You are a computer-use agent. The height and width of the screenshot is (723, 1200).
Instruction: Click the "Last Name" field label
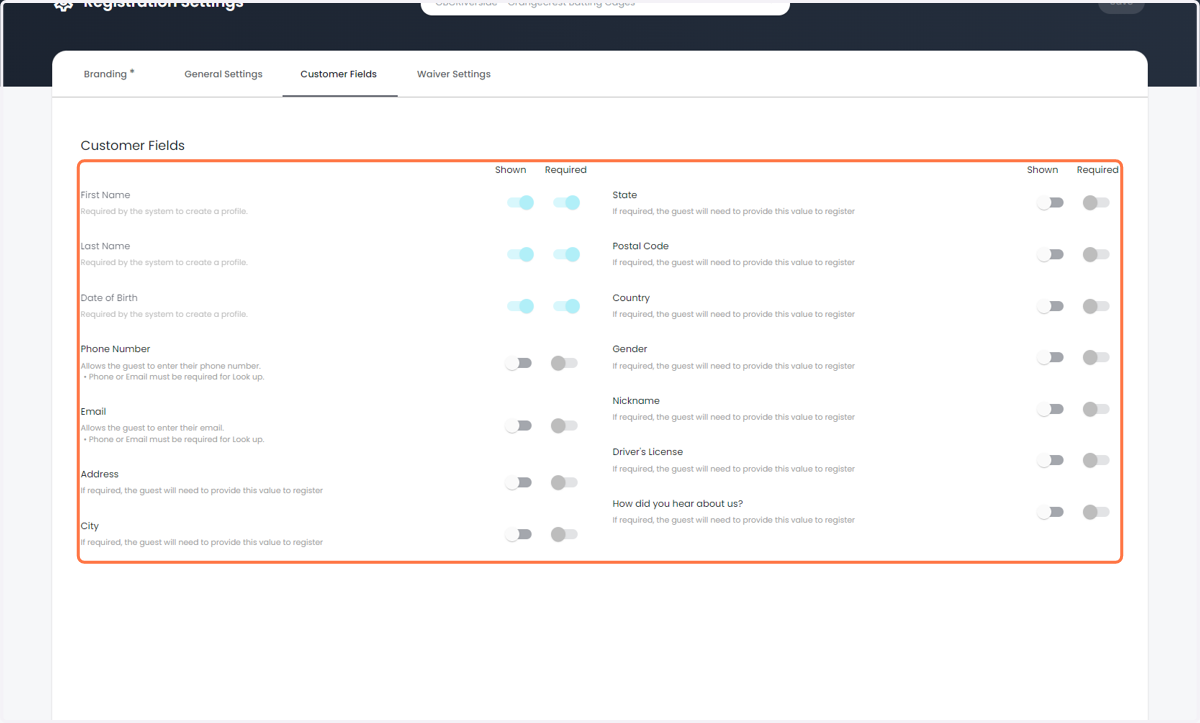[105, 246]
